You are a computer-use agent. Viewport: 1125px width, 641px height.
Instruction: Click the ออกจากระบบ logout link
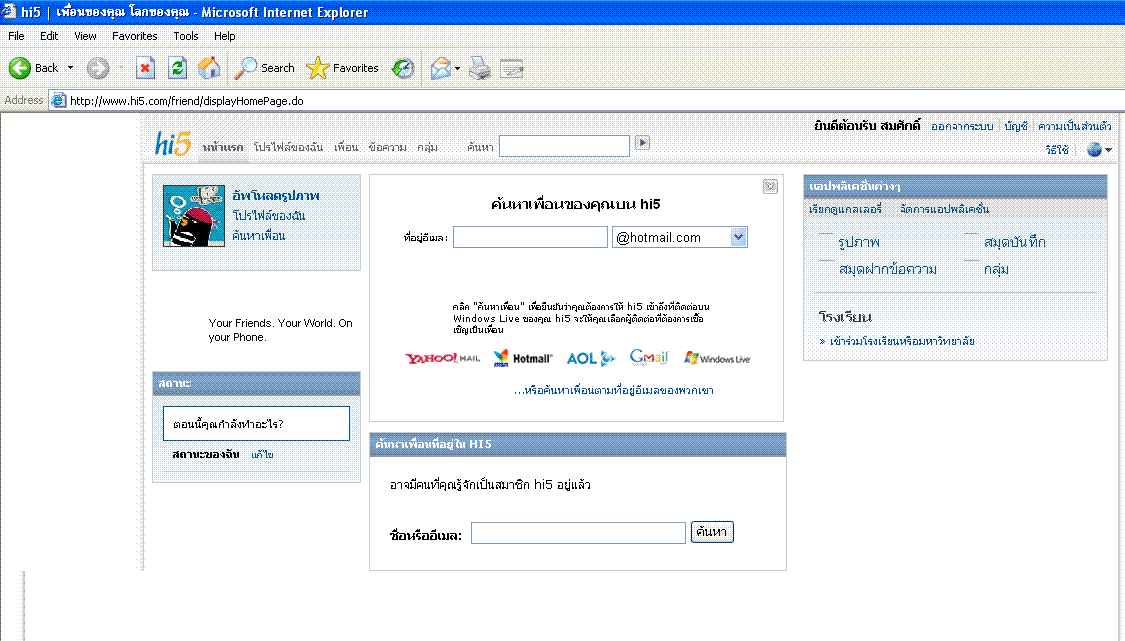click(x=962, y=126)
